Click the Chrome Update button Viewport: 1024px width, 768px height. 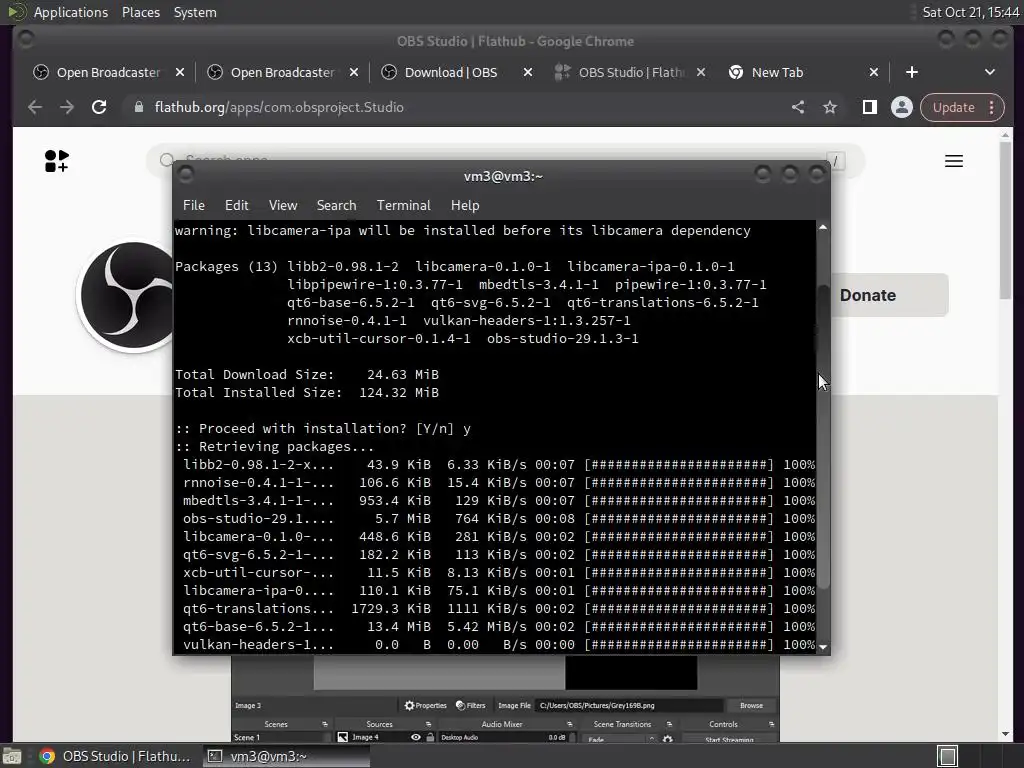(x=953, y=107)
